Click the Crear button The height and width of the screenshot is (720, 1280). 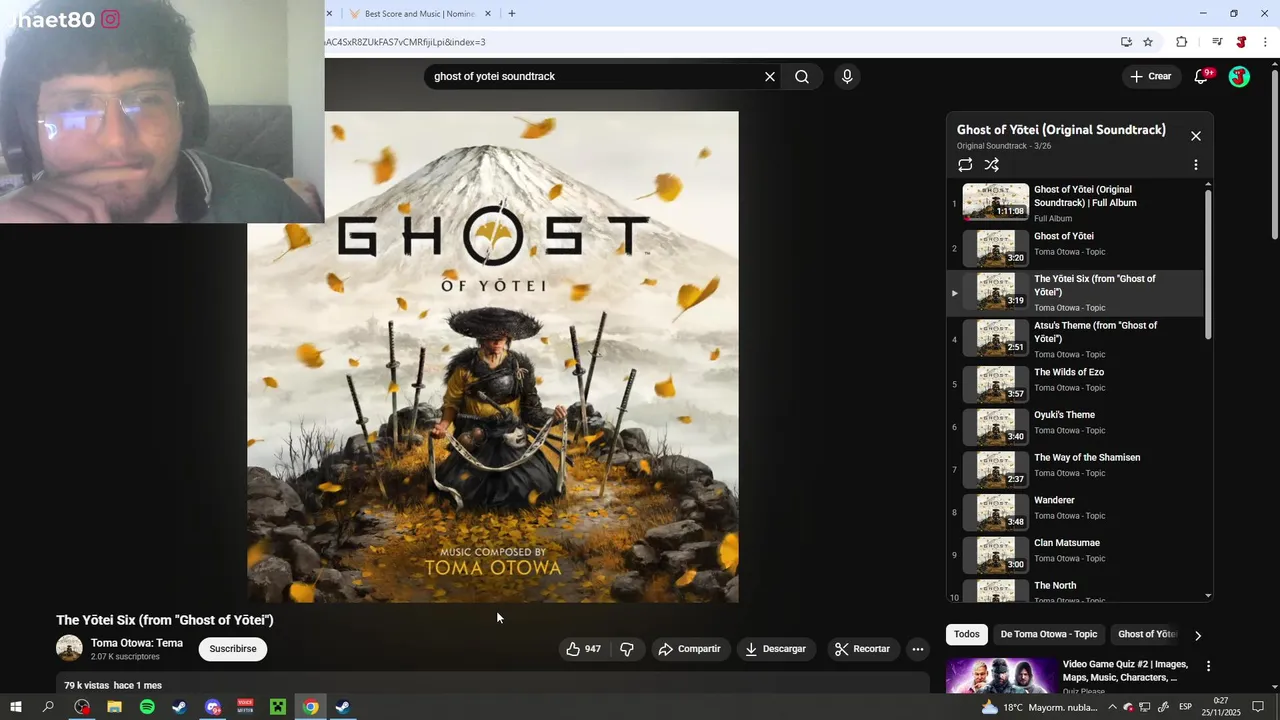click(1151, 77)
